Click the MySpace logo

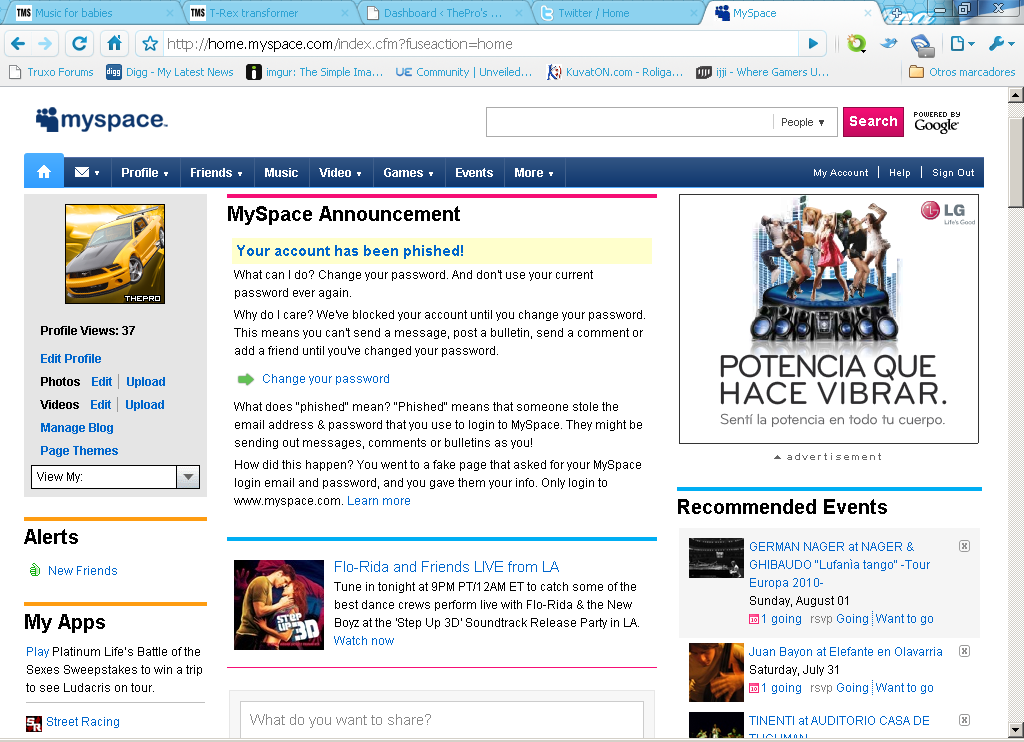(101, 120)
